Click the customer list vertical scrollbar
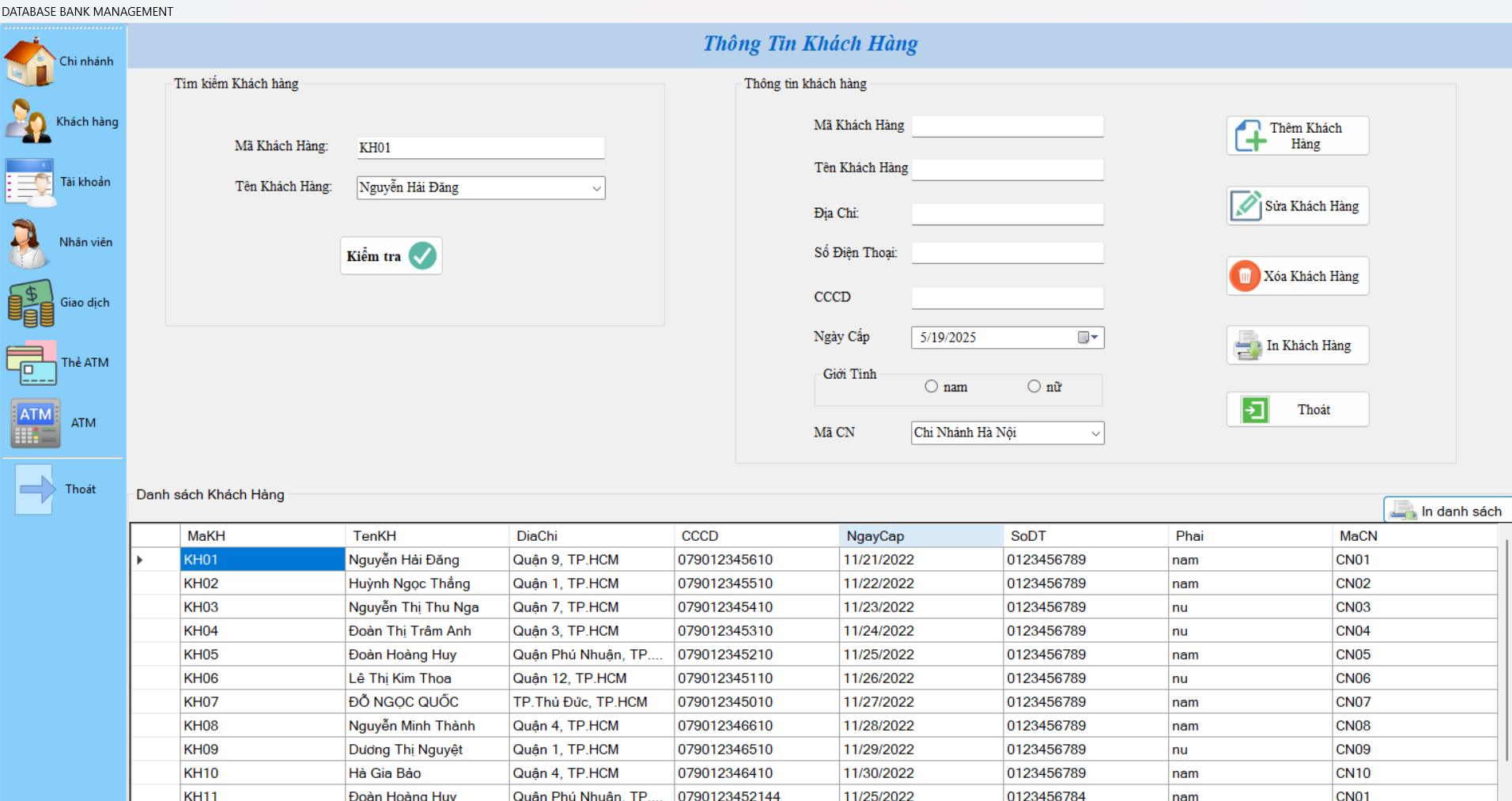Screen dimensions: 1512x801 pos(1506,648)
